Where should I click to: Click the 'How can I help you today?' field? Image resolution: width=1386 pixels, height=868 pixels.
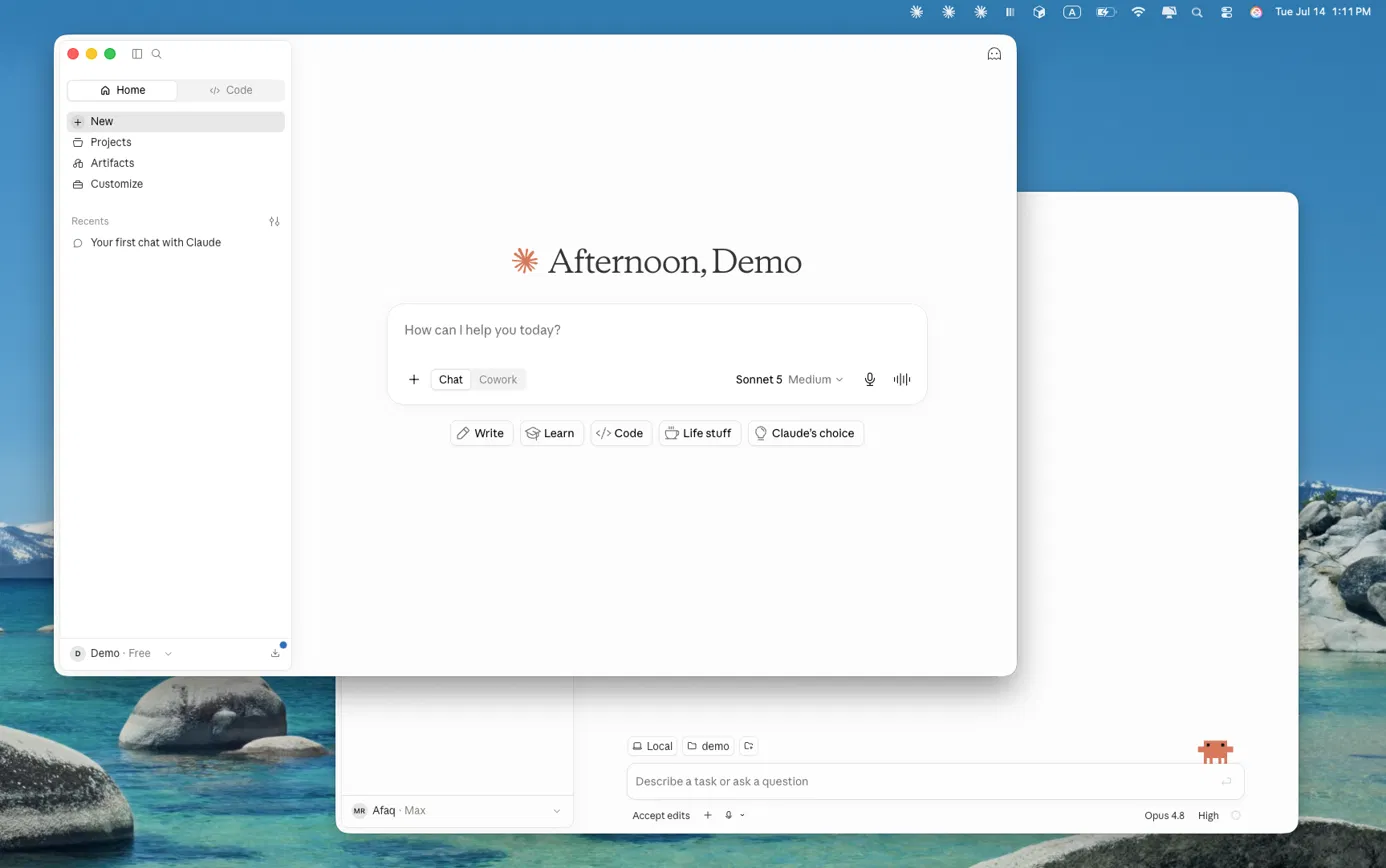656,330
